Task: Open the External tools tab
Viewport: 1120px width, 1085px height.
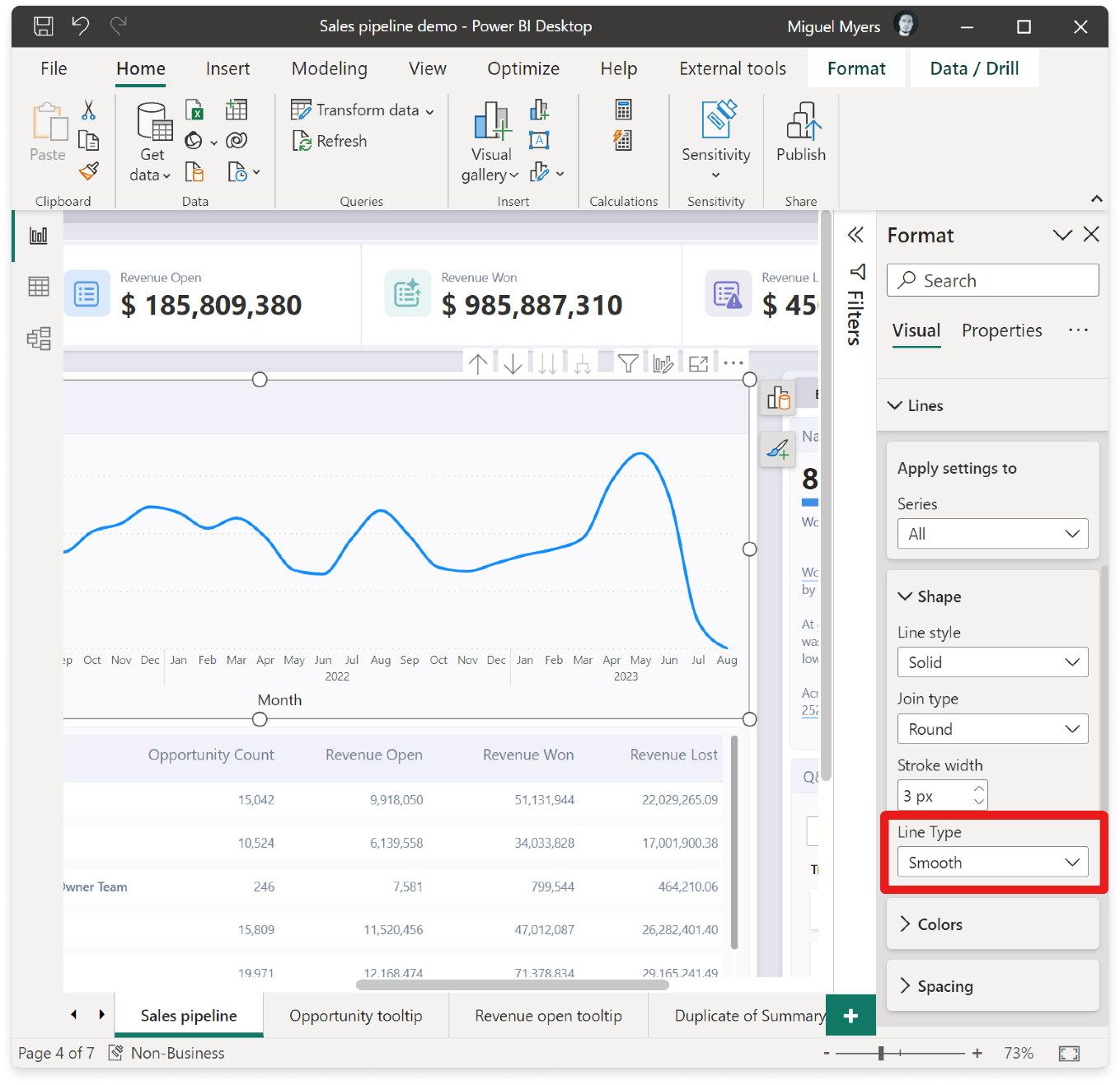Action: coord(733,68)
